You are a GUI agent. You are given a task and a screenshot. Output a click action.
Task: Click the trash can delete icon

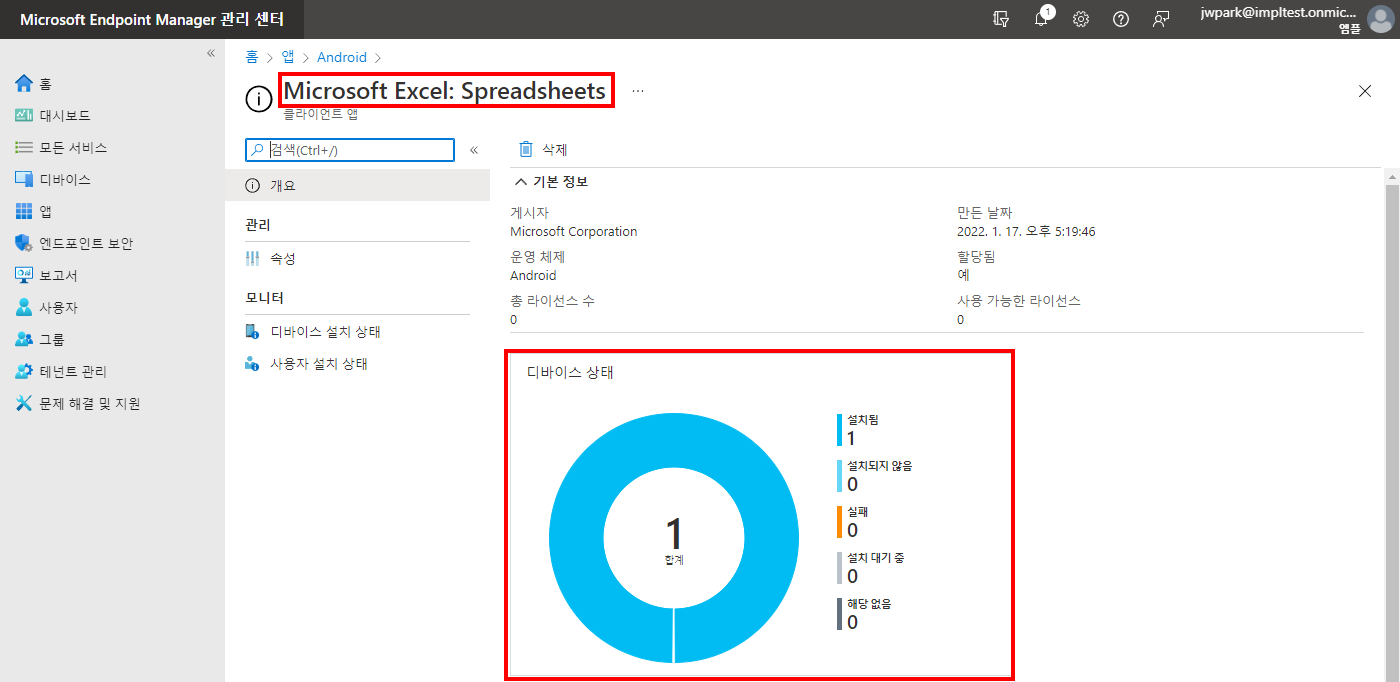[525, 149]
